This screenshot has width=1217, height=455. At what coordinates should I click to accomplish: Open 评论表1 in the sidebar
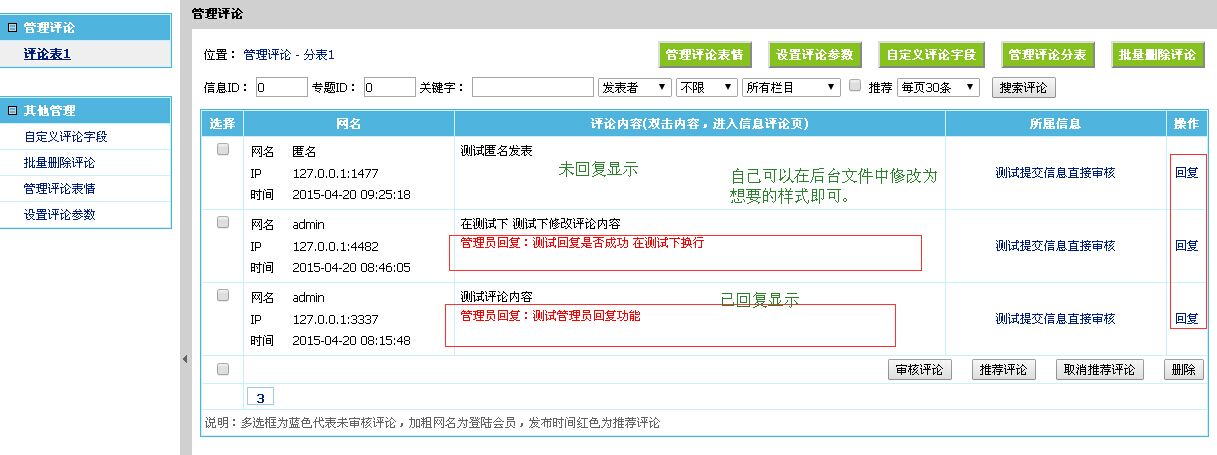(x=47, y=54)
